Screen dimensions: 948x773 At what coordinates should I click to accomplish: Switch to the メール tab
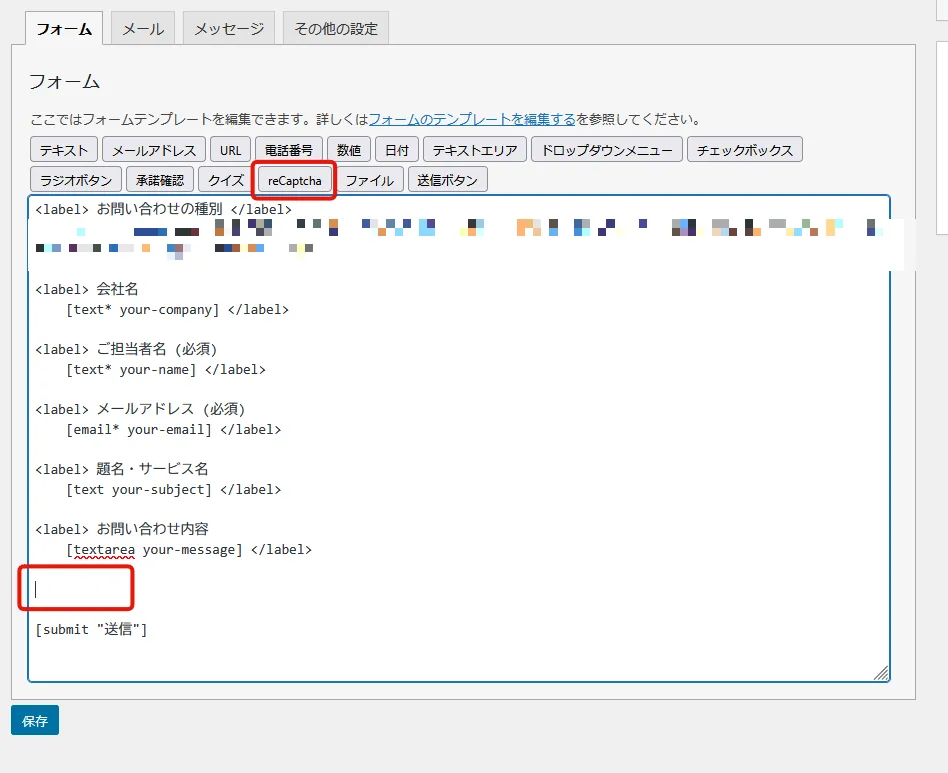point(143,29)
